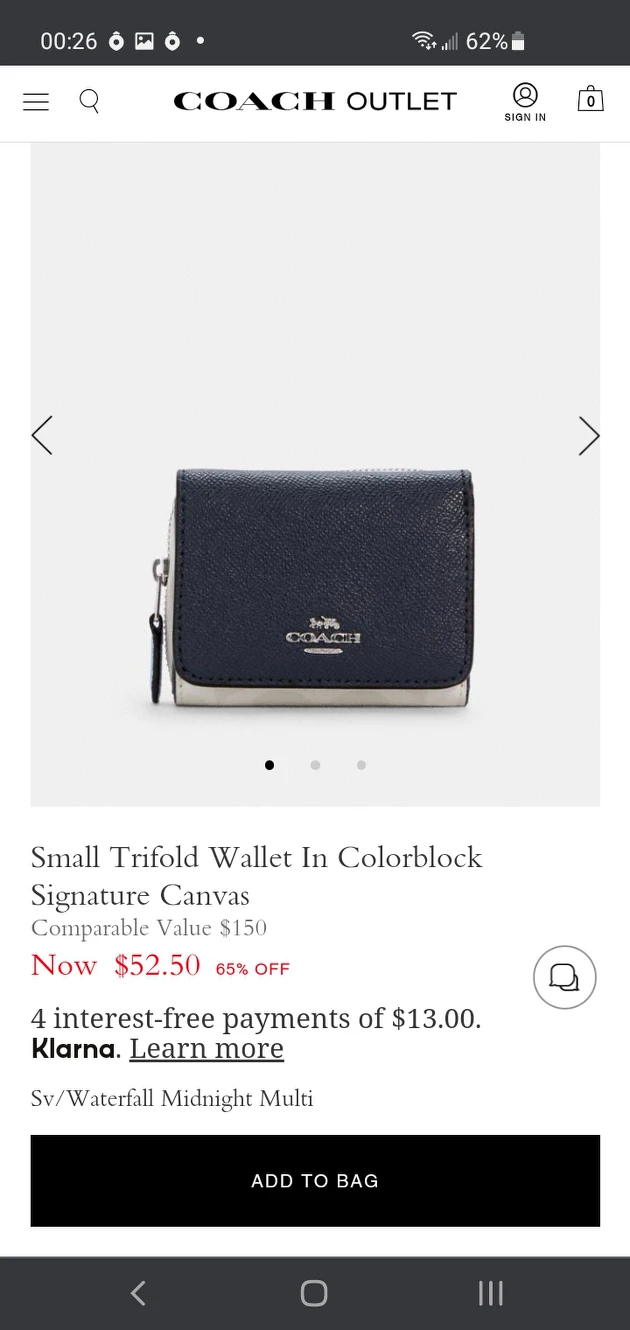Open the live chat bubble icon

click(565, 977)
